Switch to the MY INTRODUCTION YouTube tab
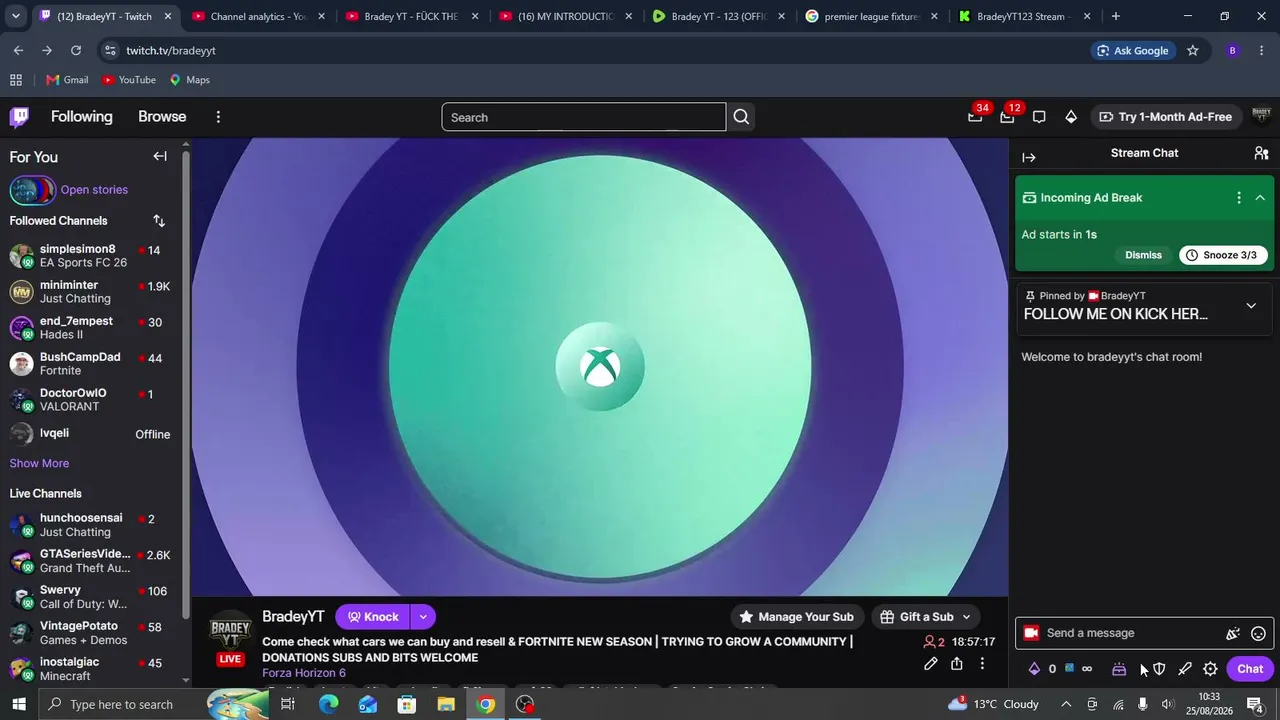Image resolution: width=1280 pixels, height=720 pixels. (x=564, y=16)
